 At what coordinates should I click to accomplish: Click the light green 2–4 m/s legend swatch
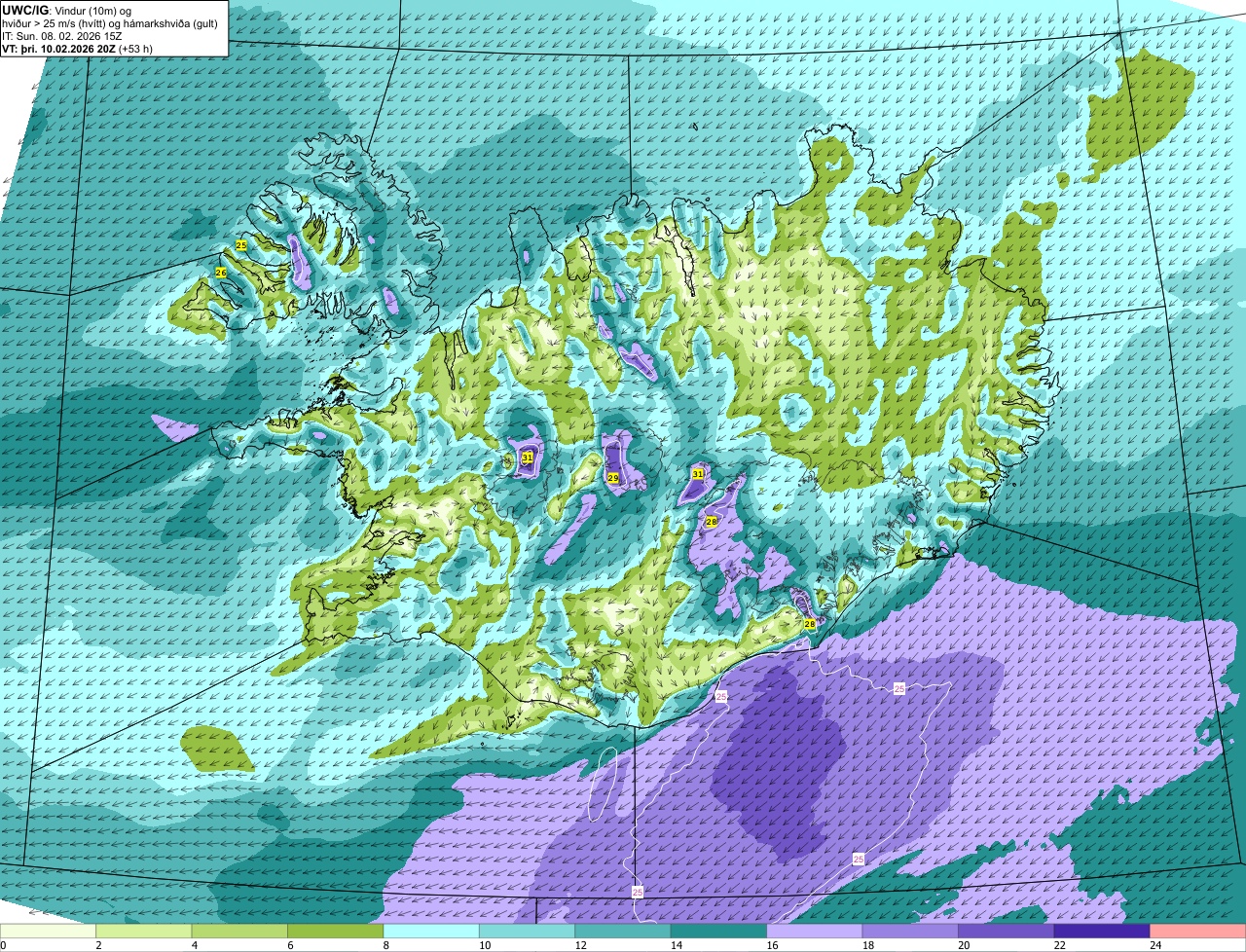(143, 931)
